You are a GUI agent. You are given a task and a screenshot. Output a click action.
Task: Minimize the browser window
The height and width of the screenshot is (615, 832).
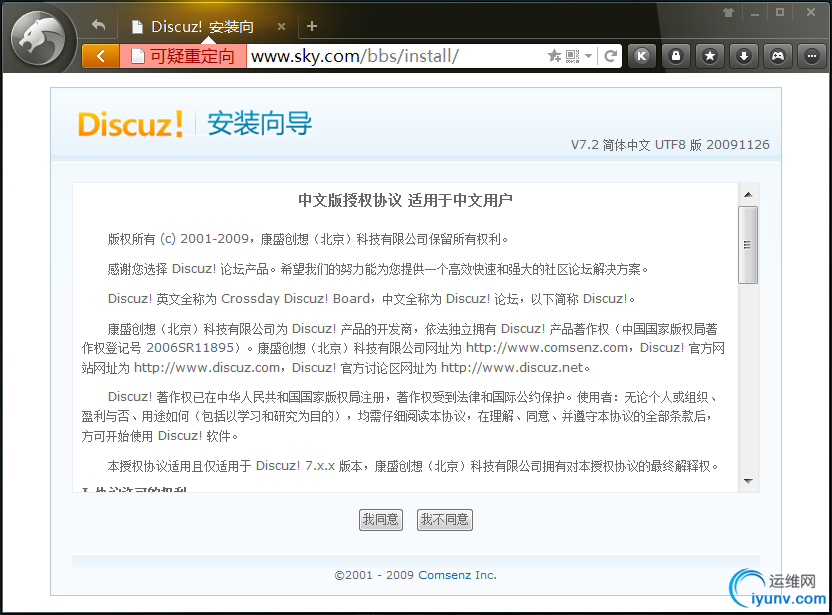pos(755,12)
